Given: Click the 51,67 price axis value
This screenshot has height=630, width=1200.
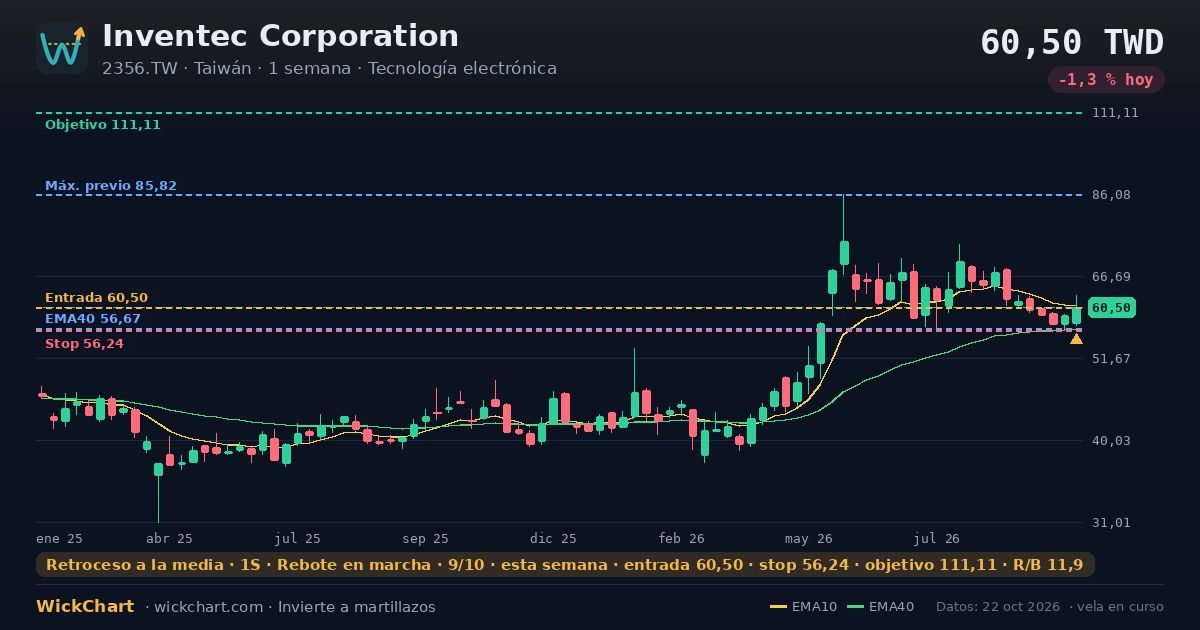Looking at the screenshot, I should point(1111,358).
